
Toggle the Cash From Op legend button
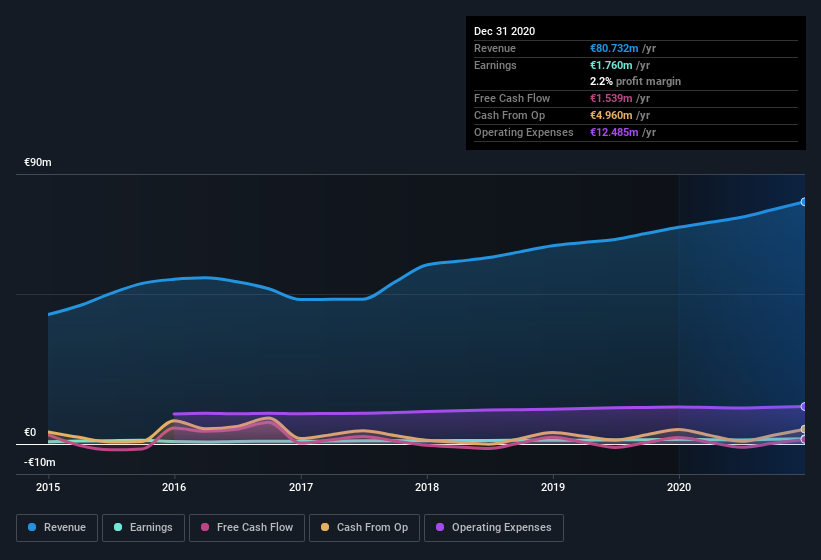(x=364, y=528)
